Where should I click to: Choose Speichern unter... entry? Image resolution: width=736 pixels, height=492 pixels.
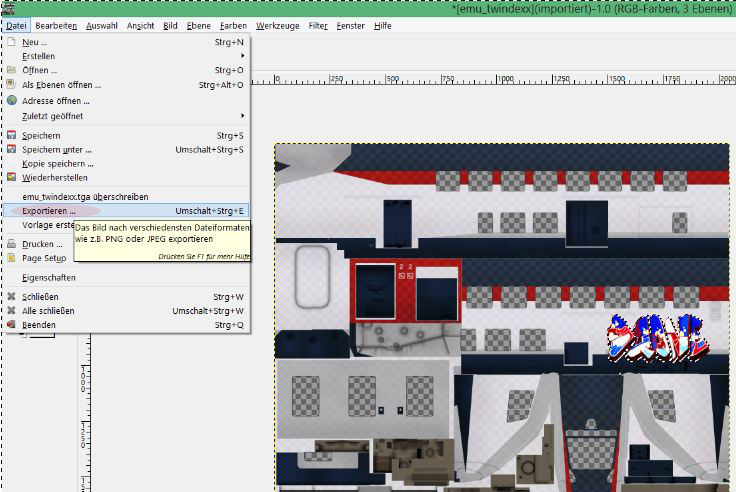(x=126, y=150)
